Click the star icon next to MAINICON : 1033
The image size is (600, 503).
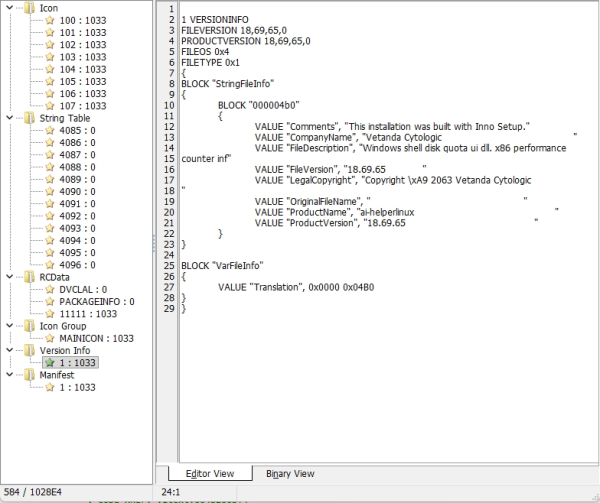coord(50,338)
